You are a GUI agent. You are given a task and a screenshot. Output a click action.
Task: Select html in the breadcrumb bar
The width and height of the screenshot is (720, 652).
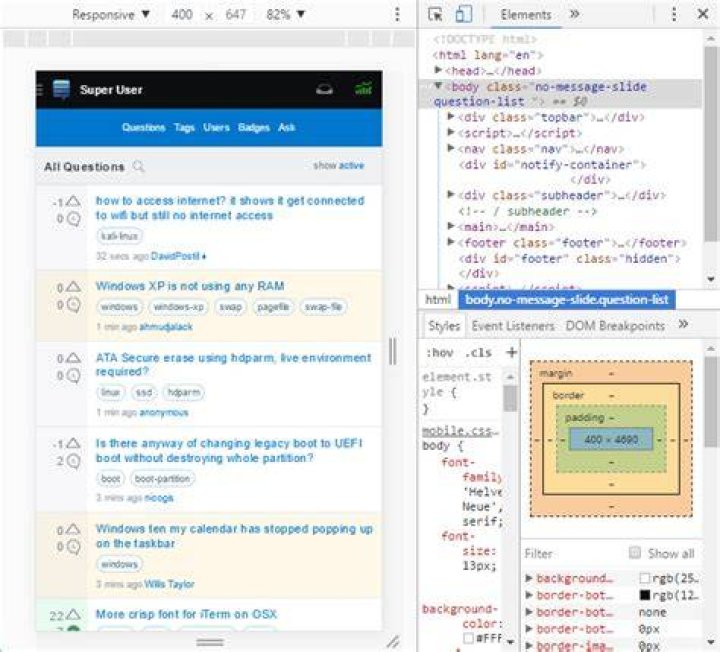click(438, 299)
